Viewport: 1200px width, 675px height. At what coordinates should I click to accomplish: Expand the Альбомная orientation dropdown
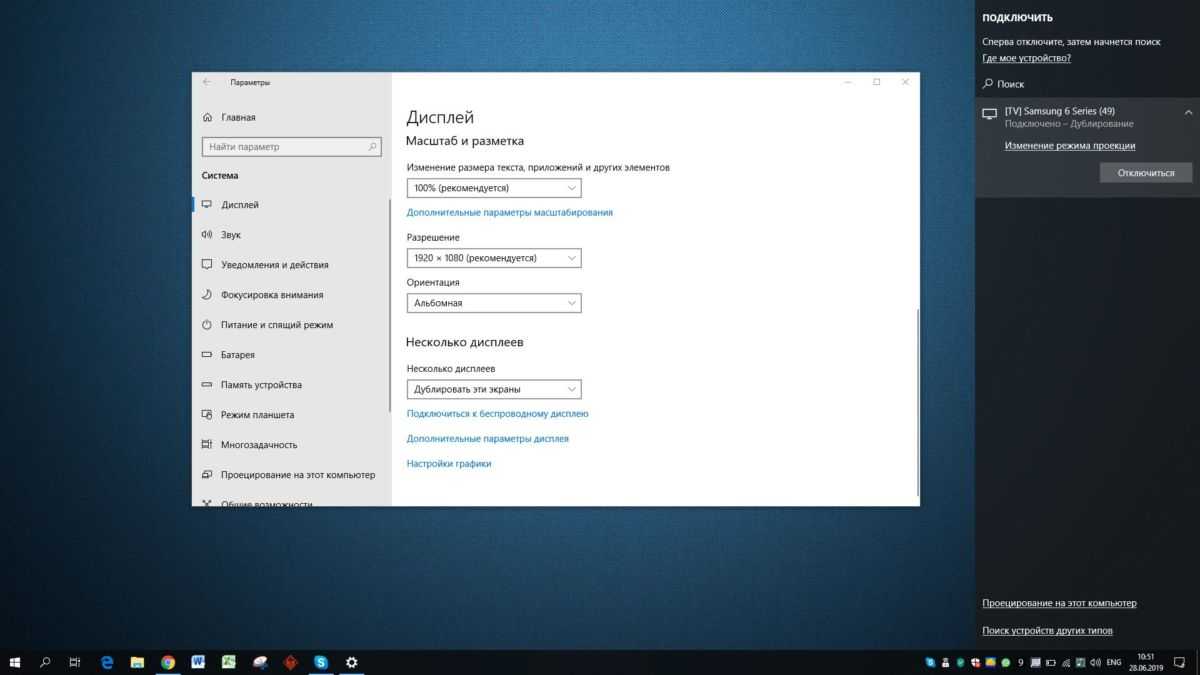pyautogui.click(x=494, y=303)
